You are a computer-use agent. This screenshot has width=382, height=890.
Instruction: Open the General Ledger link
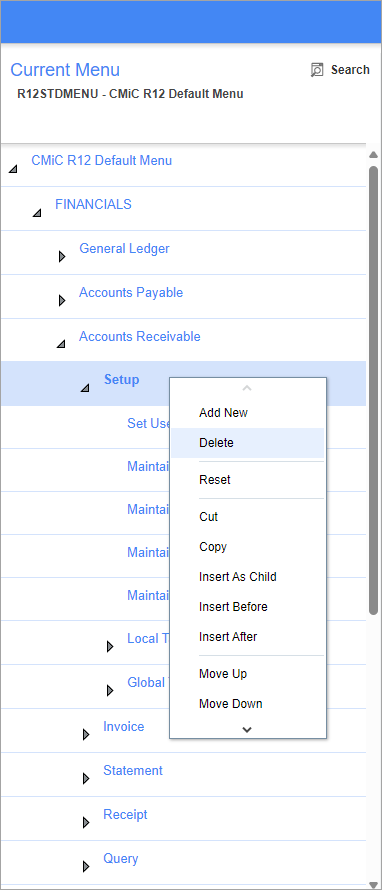(124, 249)
